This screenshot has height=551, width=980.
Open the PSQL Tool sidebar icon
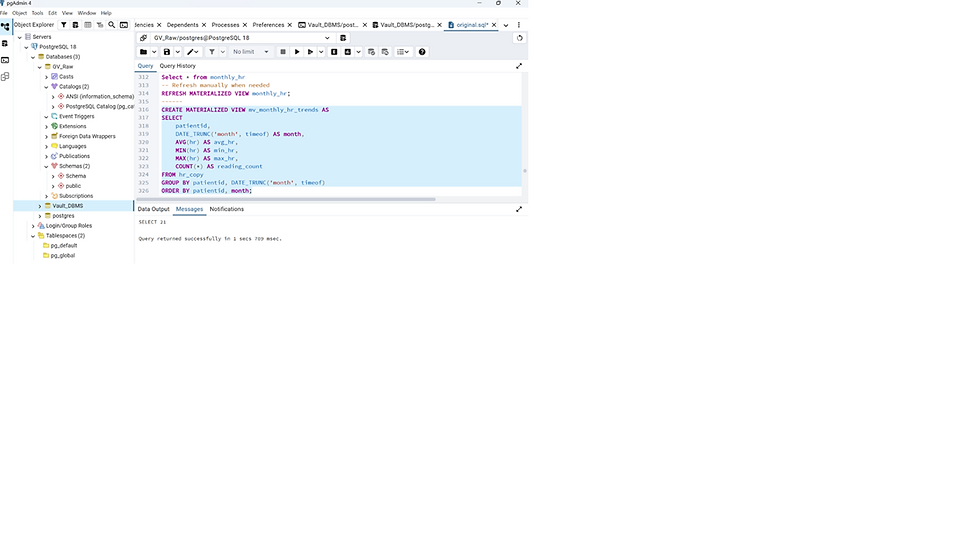click(5, 60)
